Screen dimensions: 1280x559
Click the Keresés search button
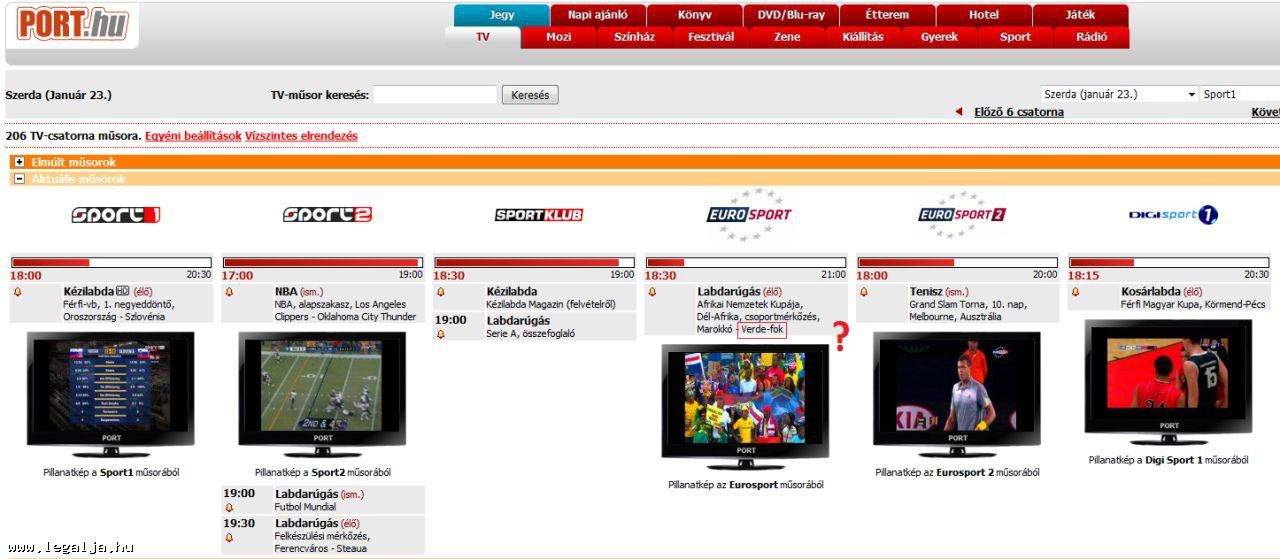pyautogui.click(x=530, y=95)
